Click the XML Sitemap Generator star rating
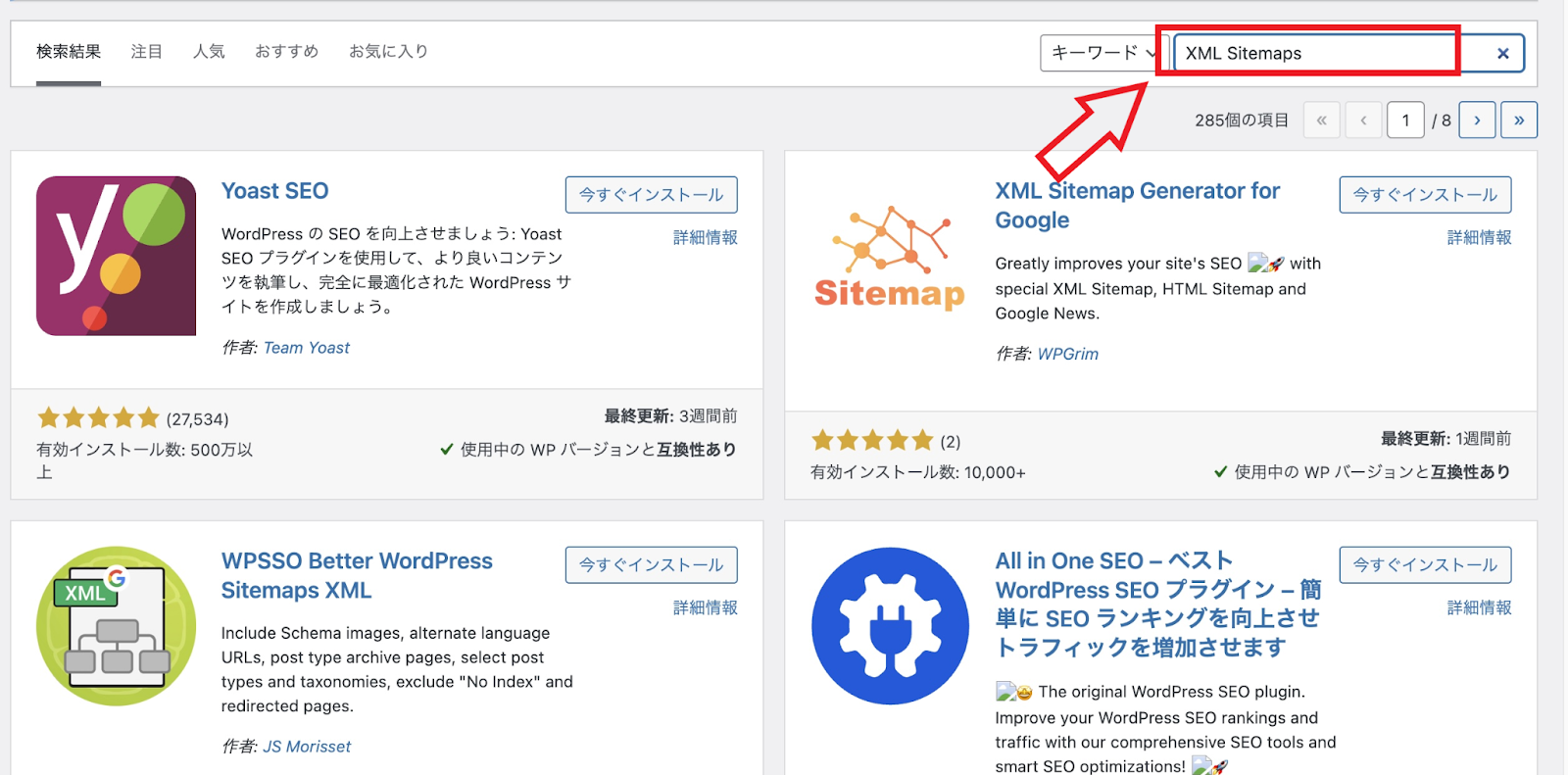This screenshot has height=775, width=1568. point(872,441)
